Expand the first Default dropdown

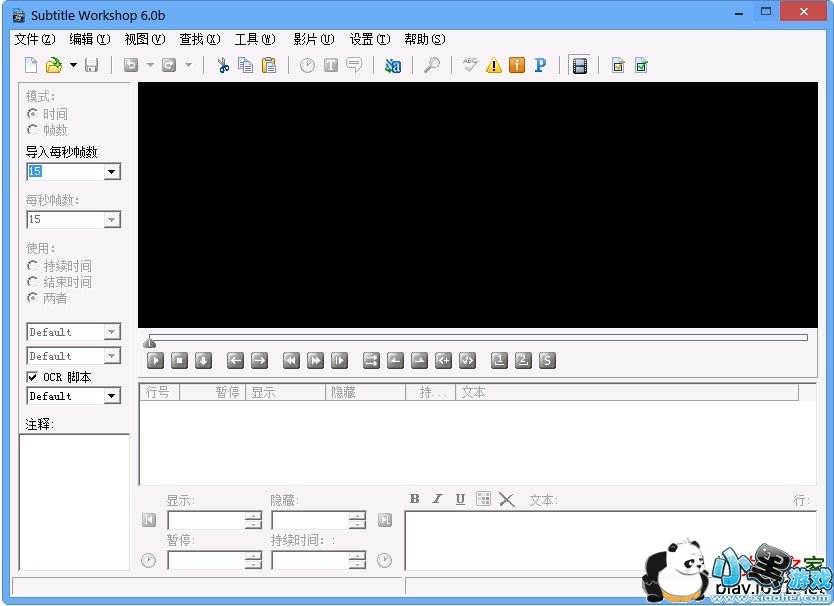point(113,331)
